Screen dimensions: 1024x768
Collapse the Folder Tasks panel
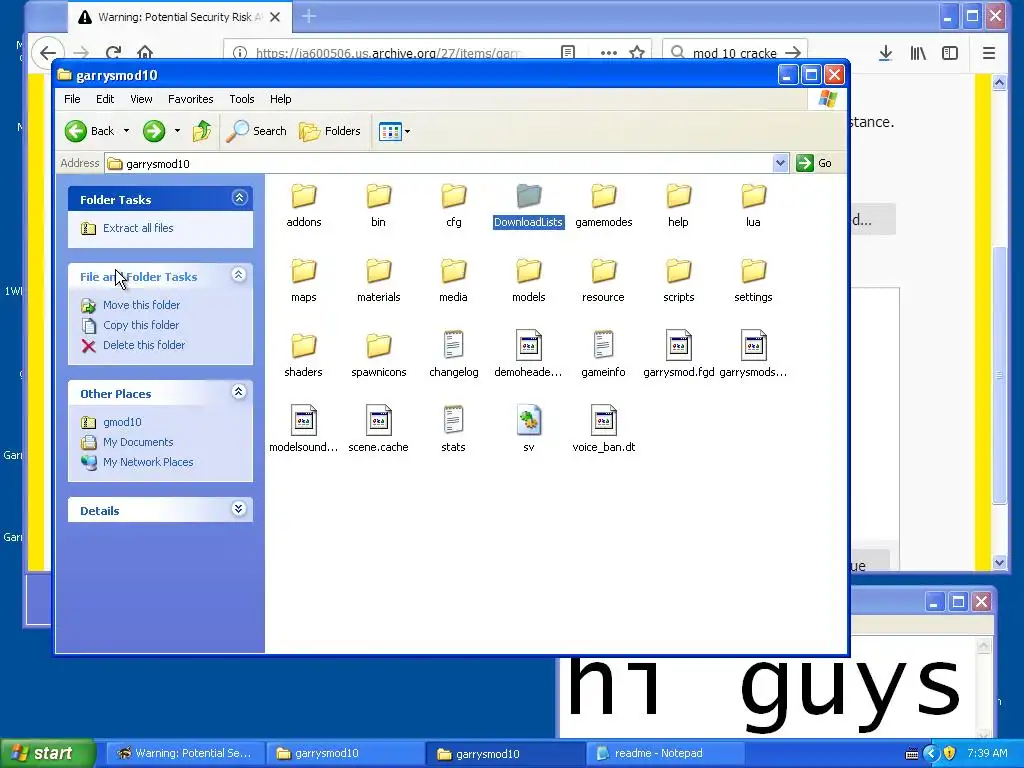[240, 198]
